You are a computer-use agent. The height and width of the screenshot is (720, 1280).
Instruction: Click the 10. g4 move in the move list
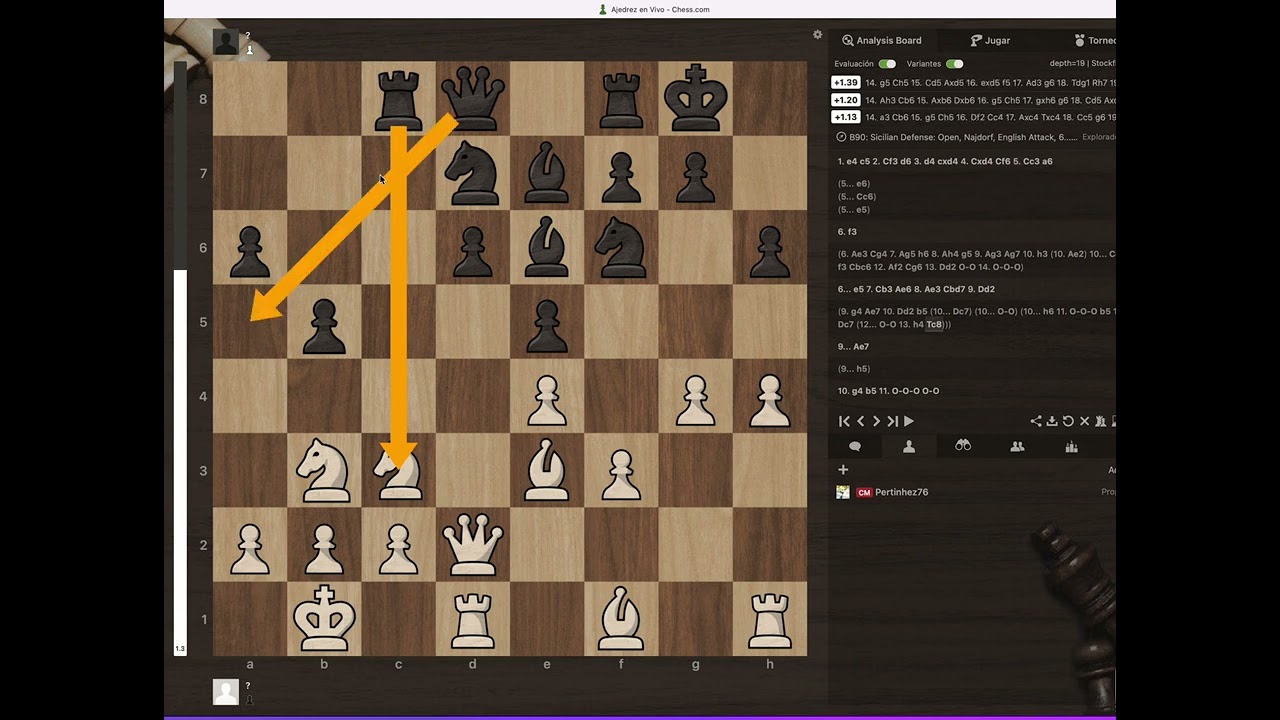(x=850, y=391)
